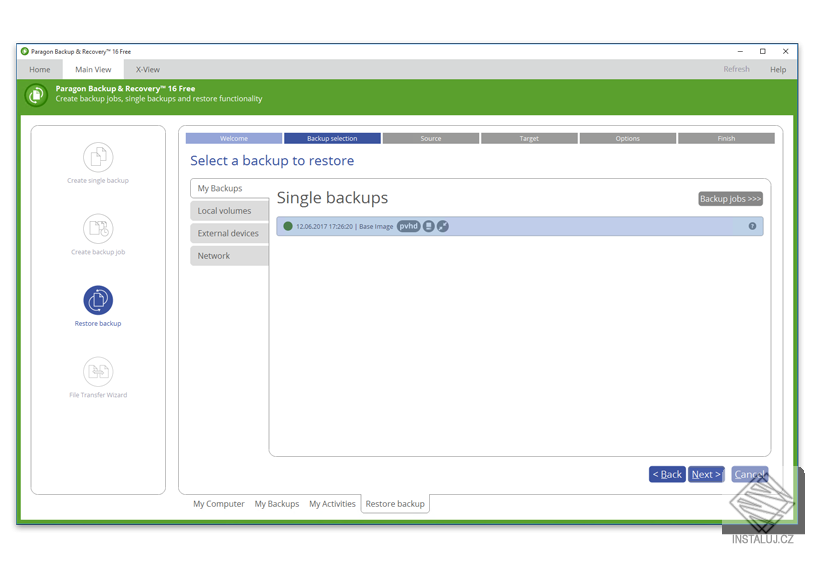
Task: Click the Create backup job icon
Action: 98,229
